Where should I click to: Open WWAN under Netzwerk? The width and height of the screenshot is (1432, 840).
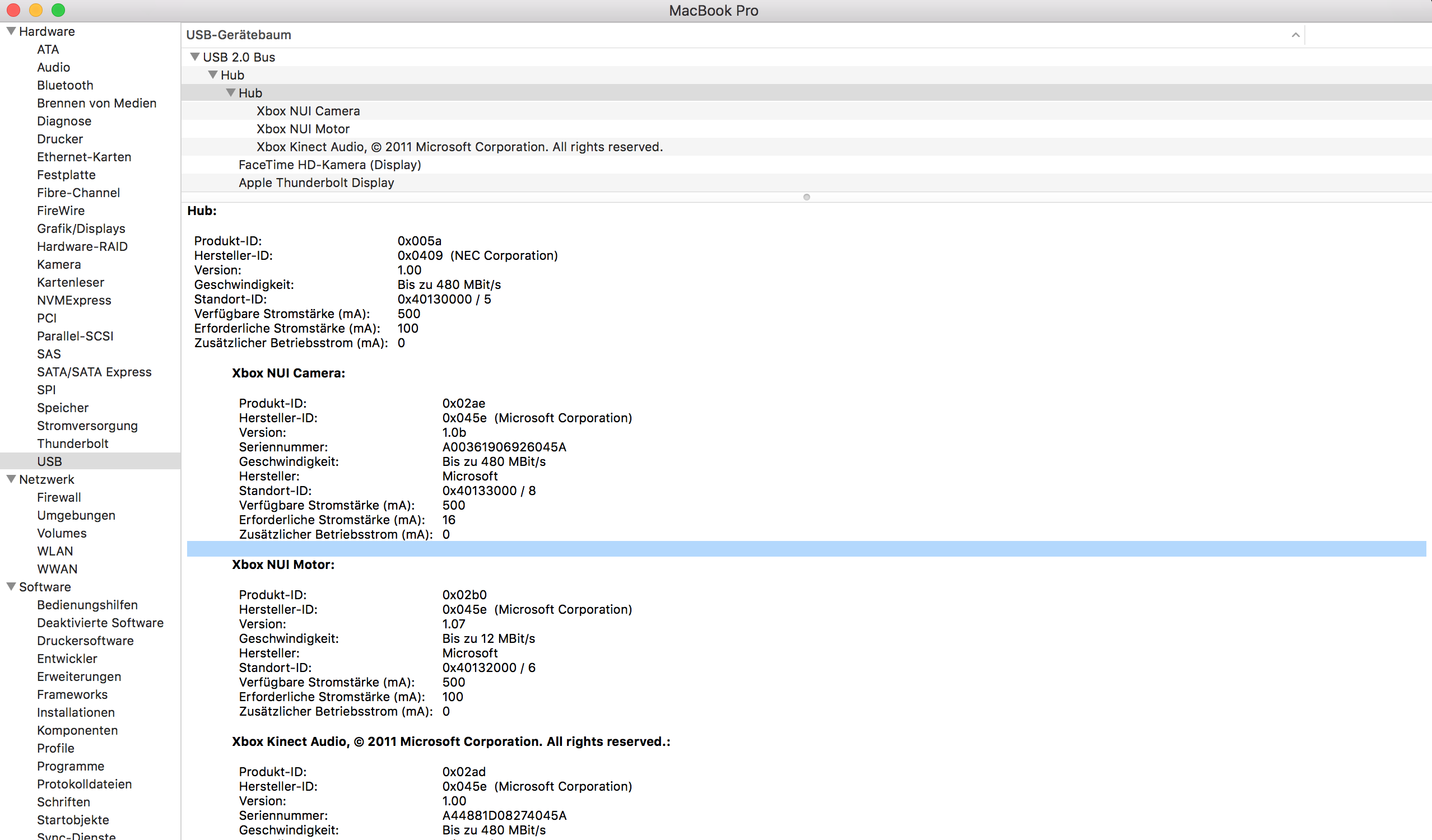tap(57, 568)
